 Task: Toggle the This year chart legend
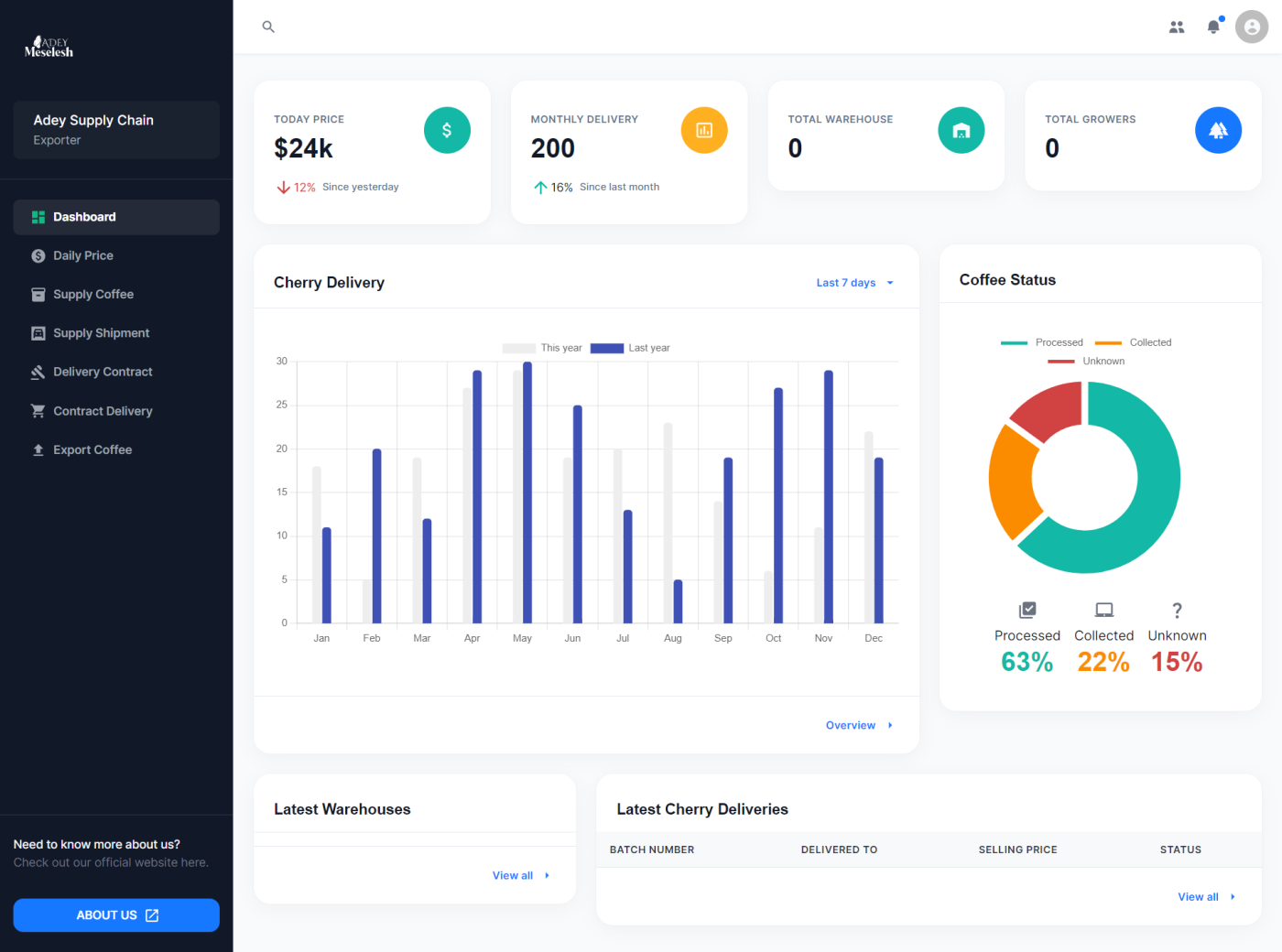coord(542,348)
